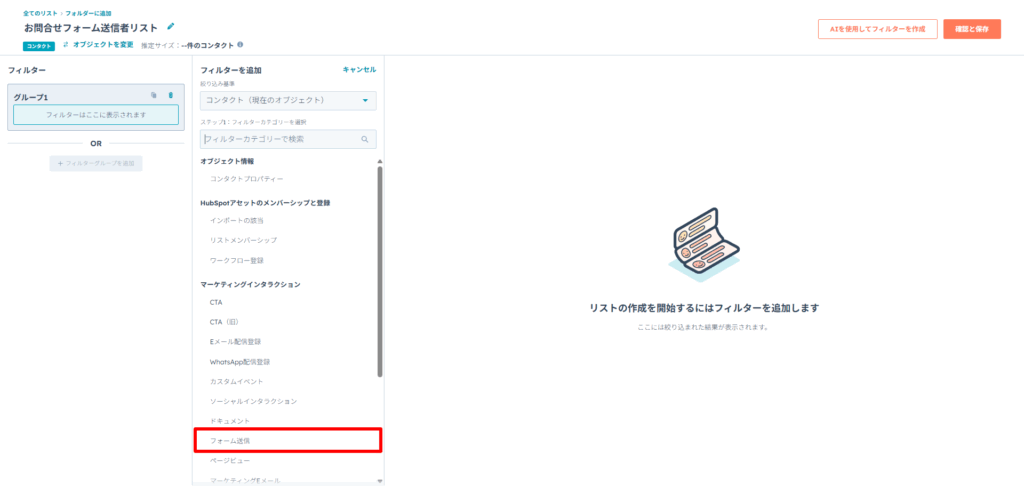Click the キャンセル link
Screen dimensions: 1024x486
coord(359,69)
